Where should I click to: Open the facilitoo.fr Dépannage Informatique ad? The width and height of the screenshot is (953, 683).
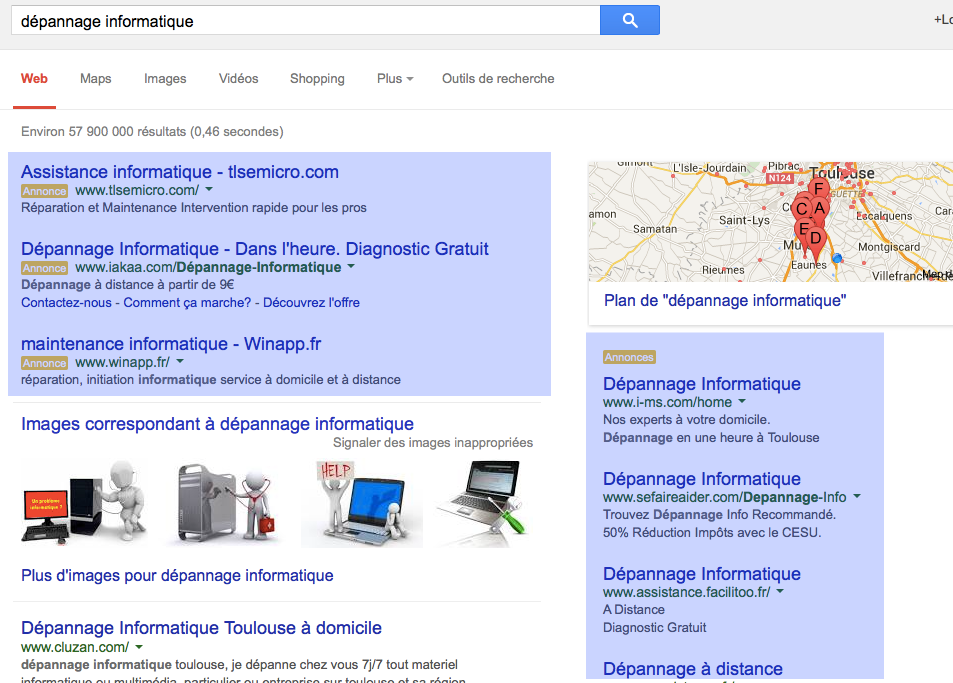702,574
